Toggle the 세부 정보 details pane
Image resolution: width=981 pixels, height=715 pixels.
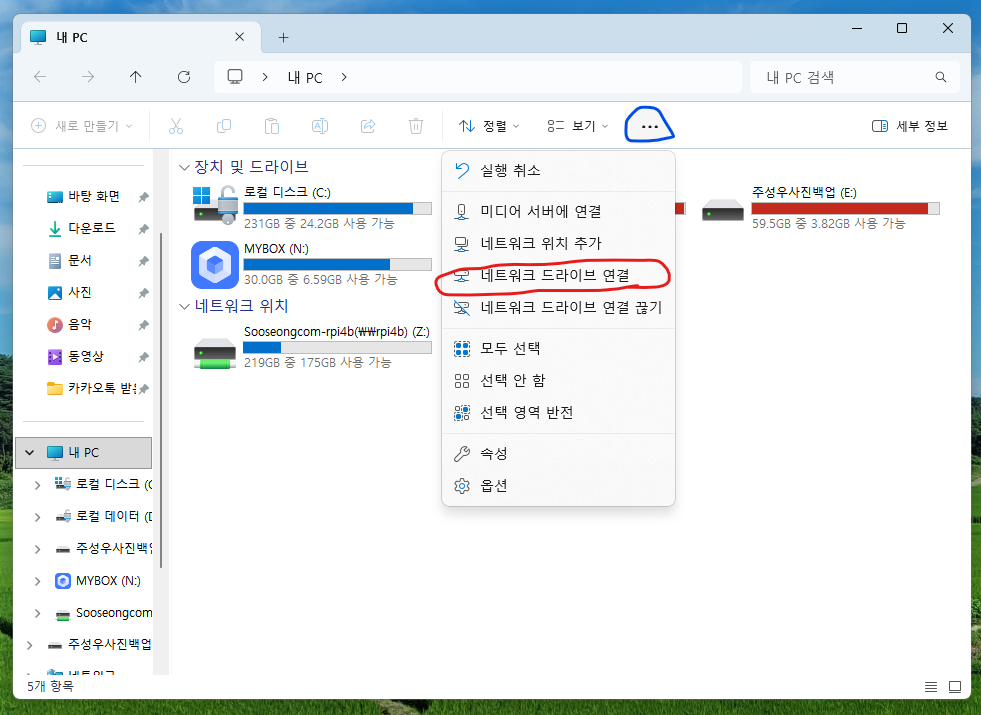909,126
